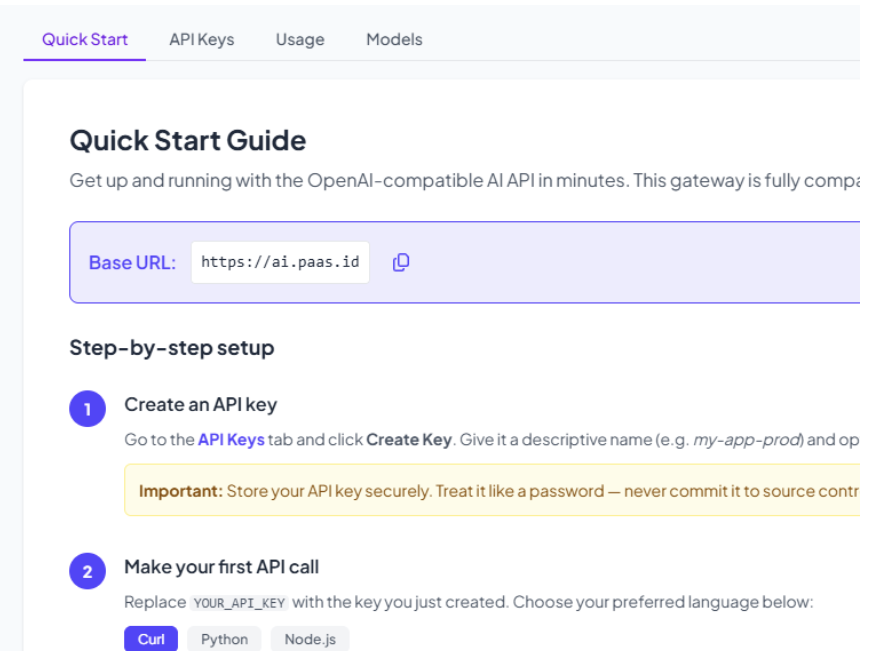Click the 'Create Key' bold text

409,439
